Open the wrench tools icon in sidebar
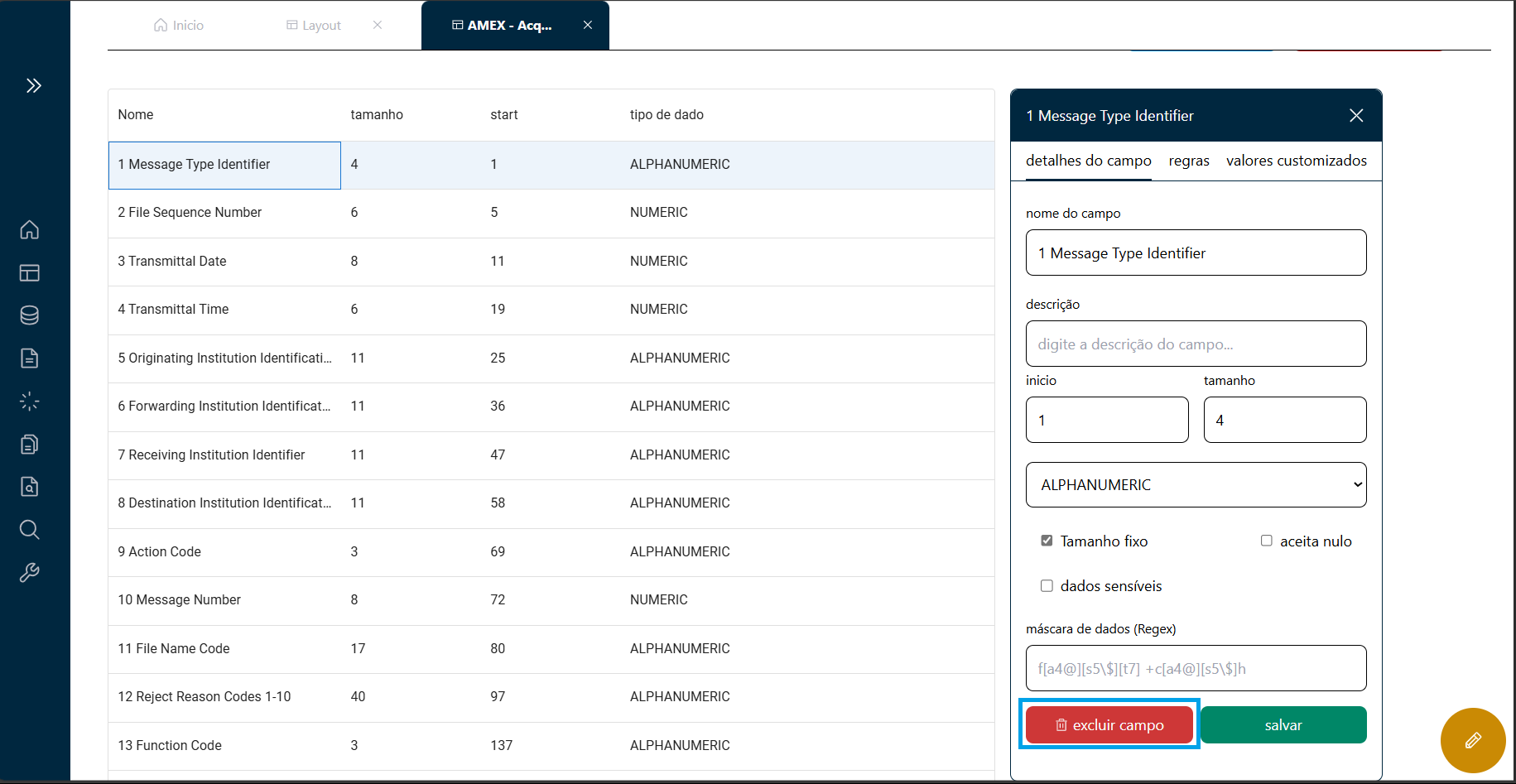This screenshot has width=1516, height=784. (x=30, y=573)
